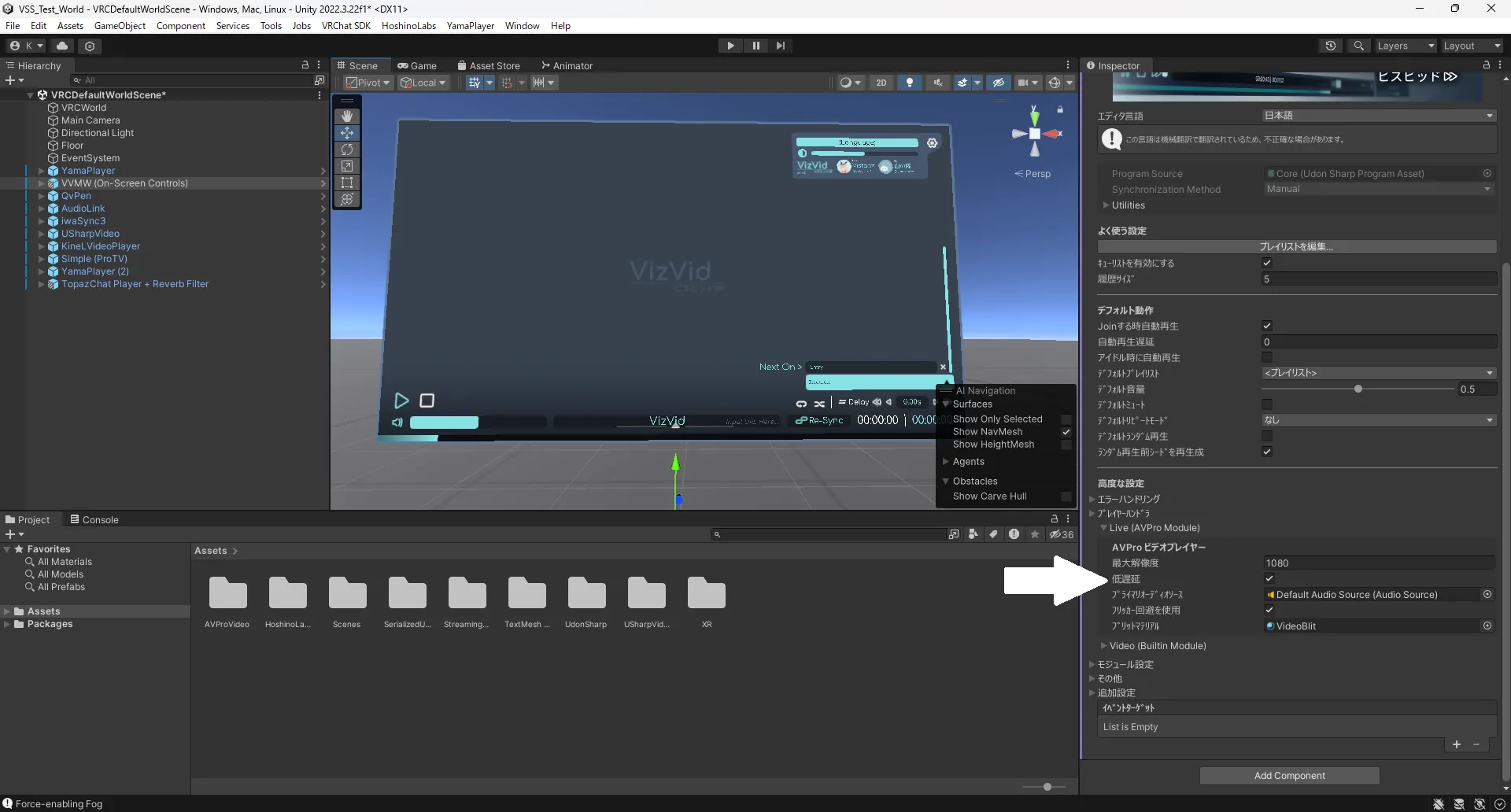Open the HoshinoLabs menu
Image resolution: width=1511 pixels, height=812 pixels.
pyautogui.click(x=408, y=26)
